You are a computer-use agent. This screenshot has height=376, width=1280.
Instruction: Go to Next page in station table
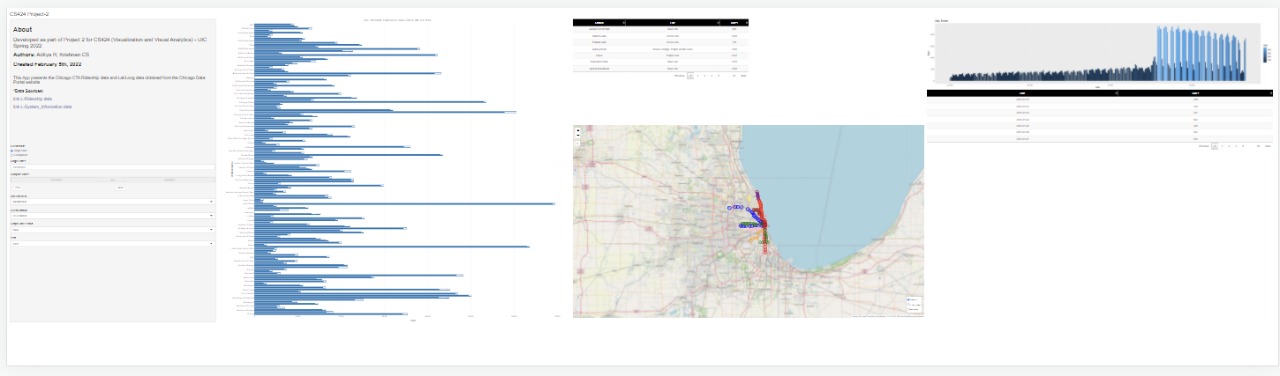743,76
